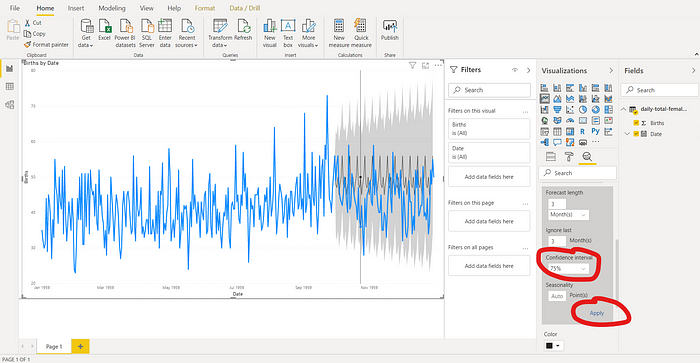
Task: Switch to Report view in left sidebar
Action: coord(9,68)
